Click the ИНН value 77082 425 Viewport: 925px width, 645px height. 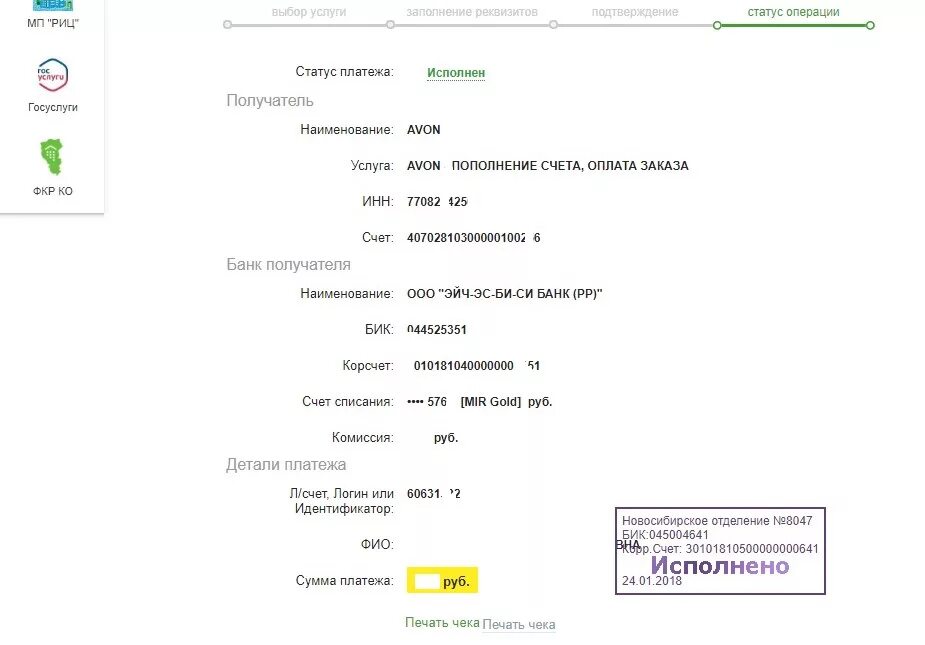pyautogui.click(x=437, y=202)
